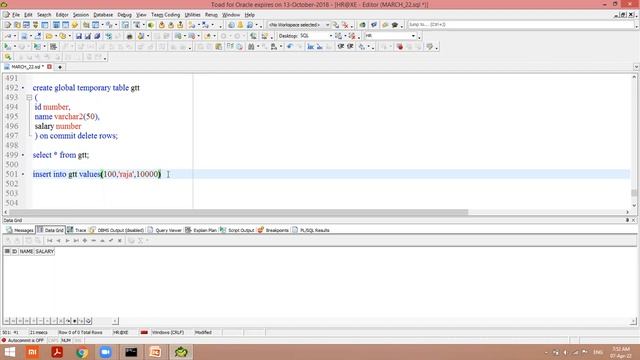The width and height of the screenshot is (640, 360).
Task: Click the globe icon on top toolbar
Action: [x=231, y=25]
